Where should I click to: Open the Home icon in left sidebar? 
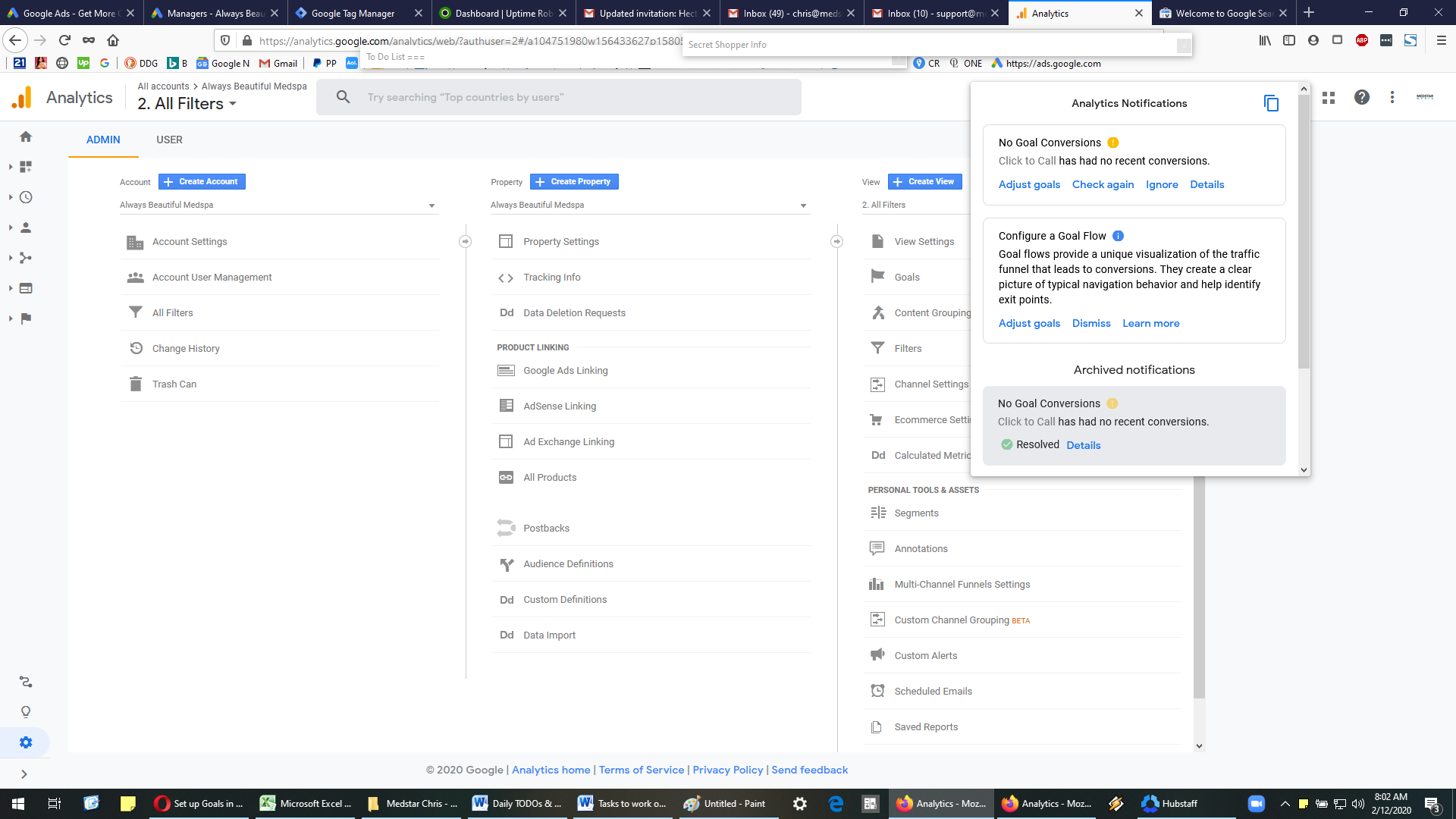point(26,136)
